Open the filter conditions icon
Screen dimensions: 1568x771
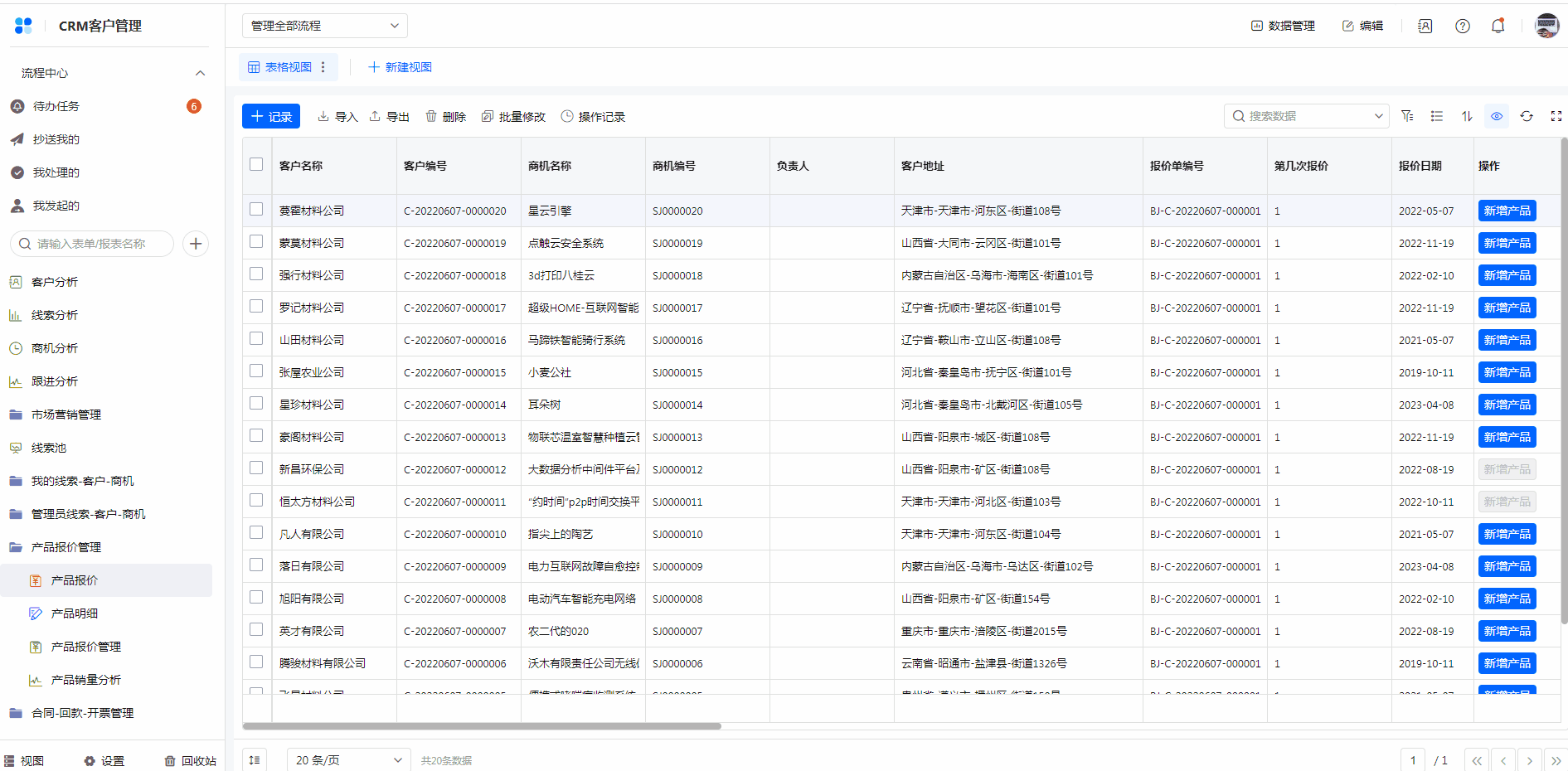point(1407,116)
